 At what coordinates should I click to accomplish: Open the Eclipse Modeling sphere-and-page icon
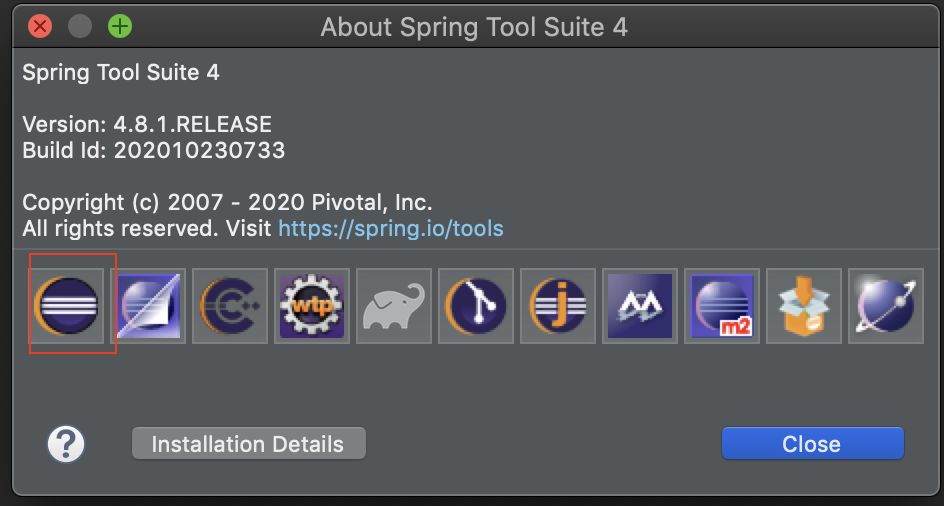(148, 305)
